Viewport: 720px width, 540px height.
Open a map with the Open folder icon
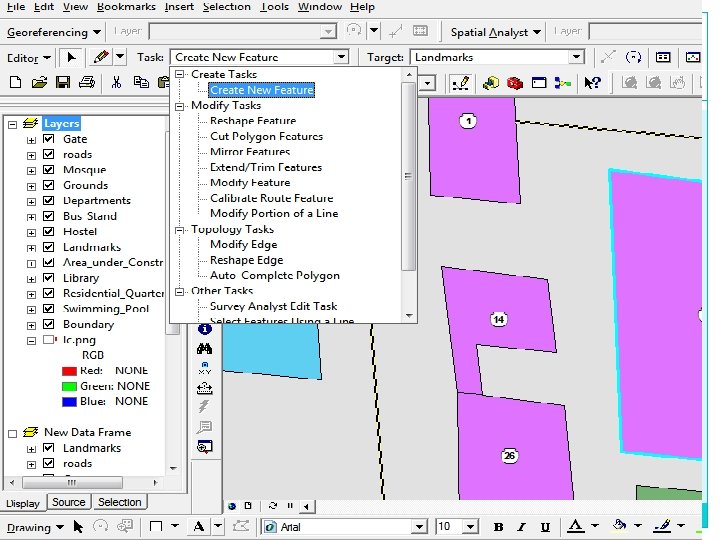point(39,83)
